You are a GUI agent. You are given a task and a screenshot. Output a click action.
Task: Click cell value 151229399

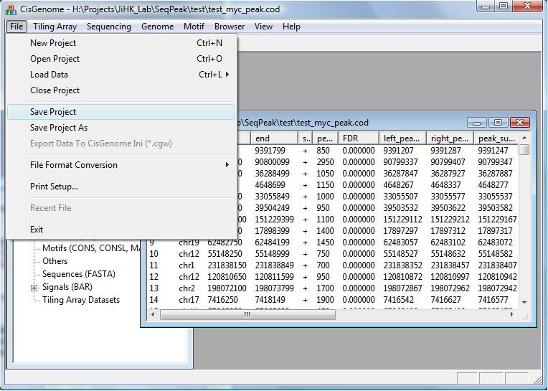click(274, 219)
